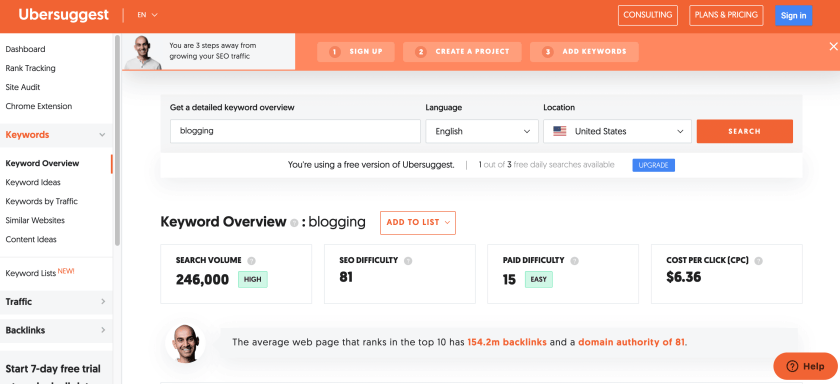Click the SEO Difficulty value 81
Viewport: 840px width, 384px height.
(346, 277)
